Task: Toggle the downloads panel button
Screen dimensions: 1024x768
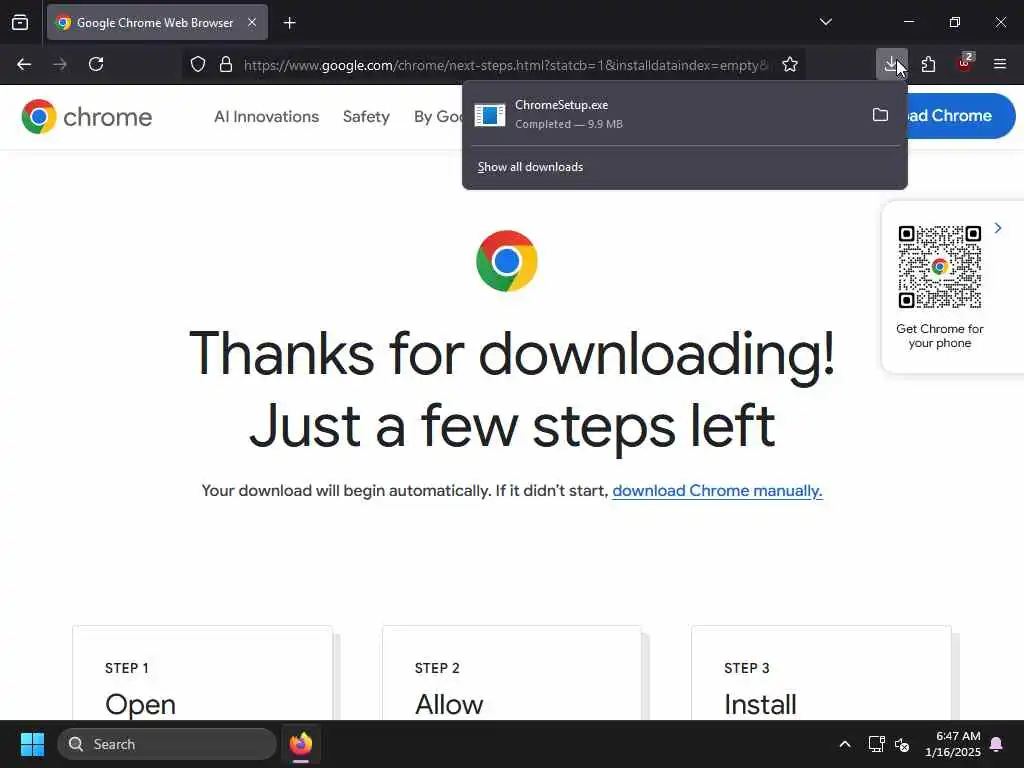Action: (x=891, y=64)
